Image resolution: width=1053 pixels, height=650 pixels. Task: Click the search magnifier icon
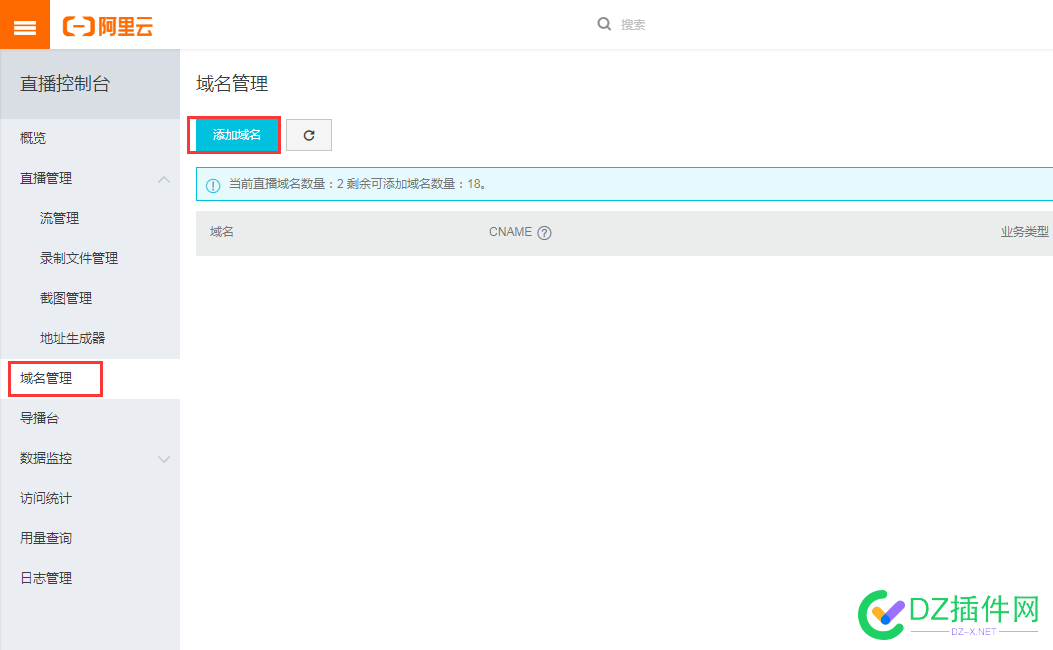click(604, 24)
